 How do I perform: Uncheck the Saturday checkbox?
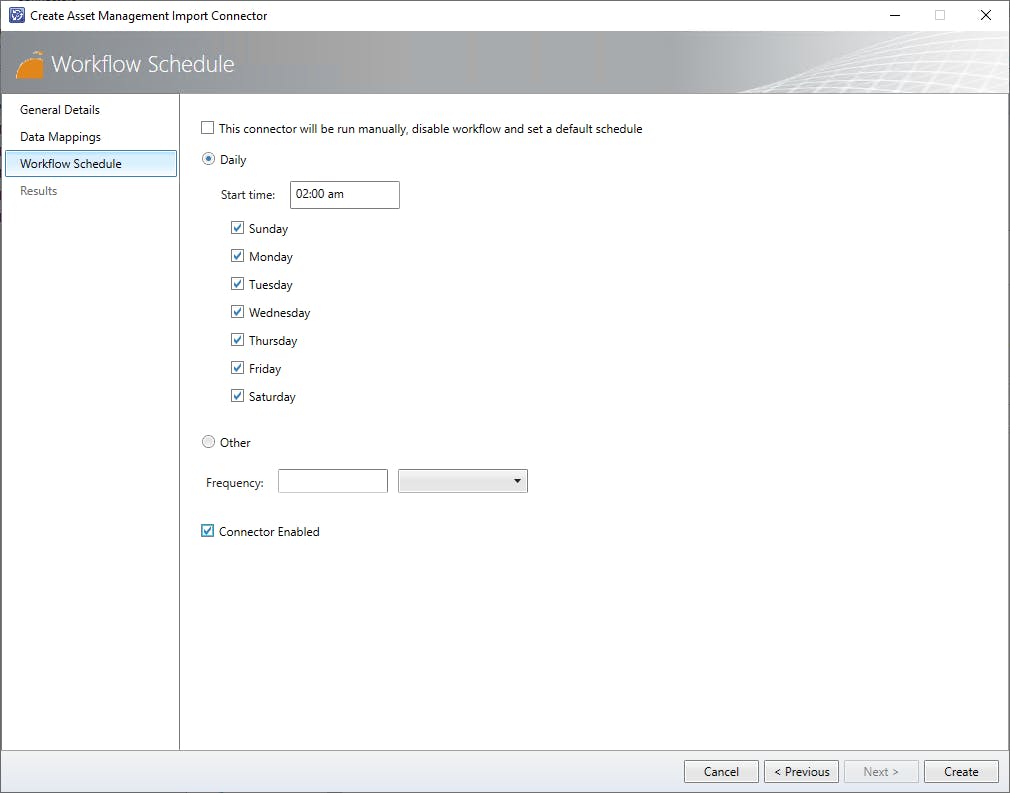(237, 396)
